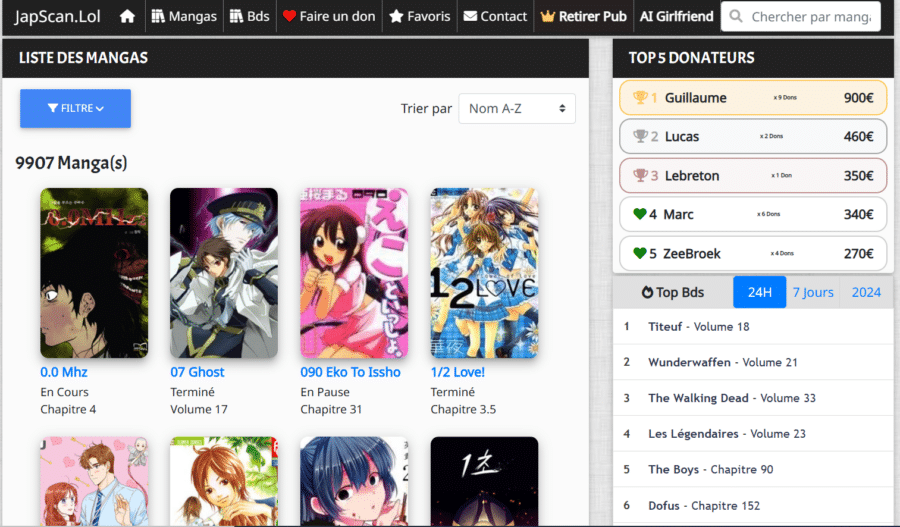Click the green heart beside ZeeBroek

(x=640, y=253)
